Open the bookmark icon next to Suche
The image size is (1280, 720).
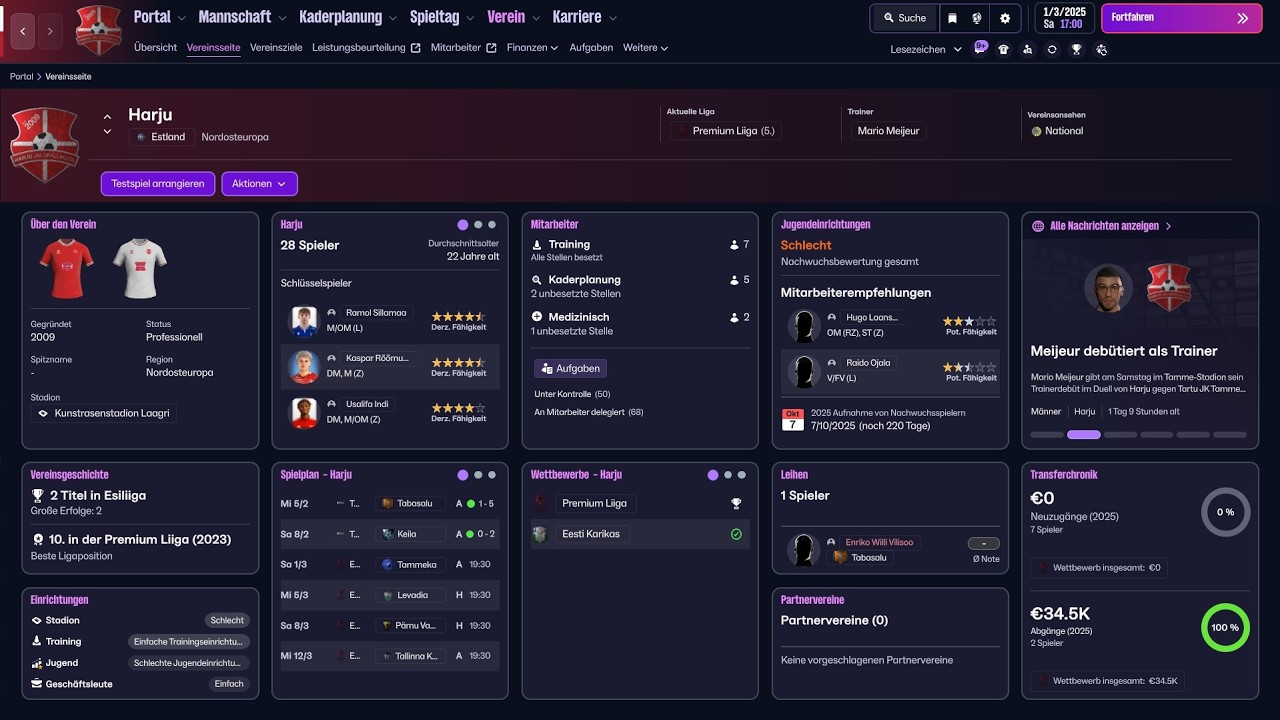[x=952, y=18]
